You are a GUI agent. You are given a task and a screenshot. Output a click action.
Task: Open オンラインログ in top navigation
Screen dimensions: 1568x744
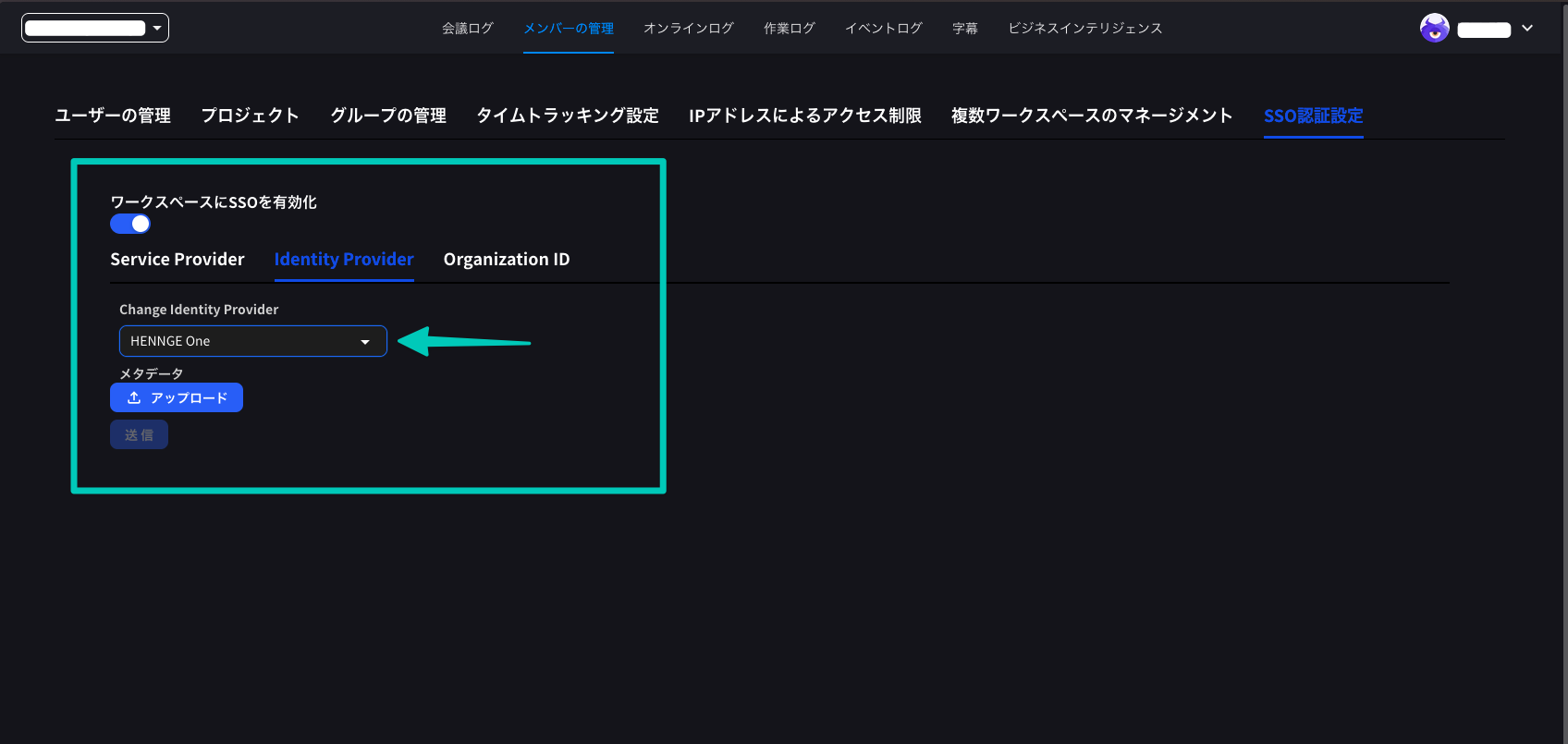click(x=689, y=29)
